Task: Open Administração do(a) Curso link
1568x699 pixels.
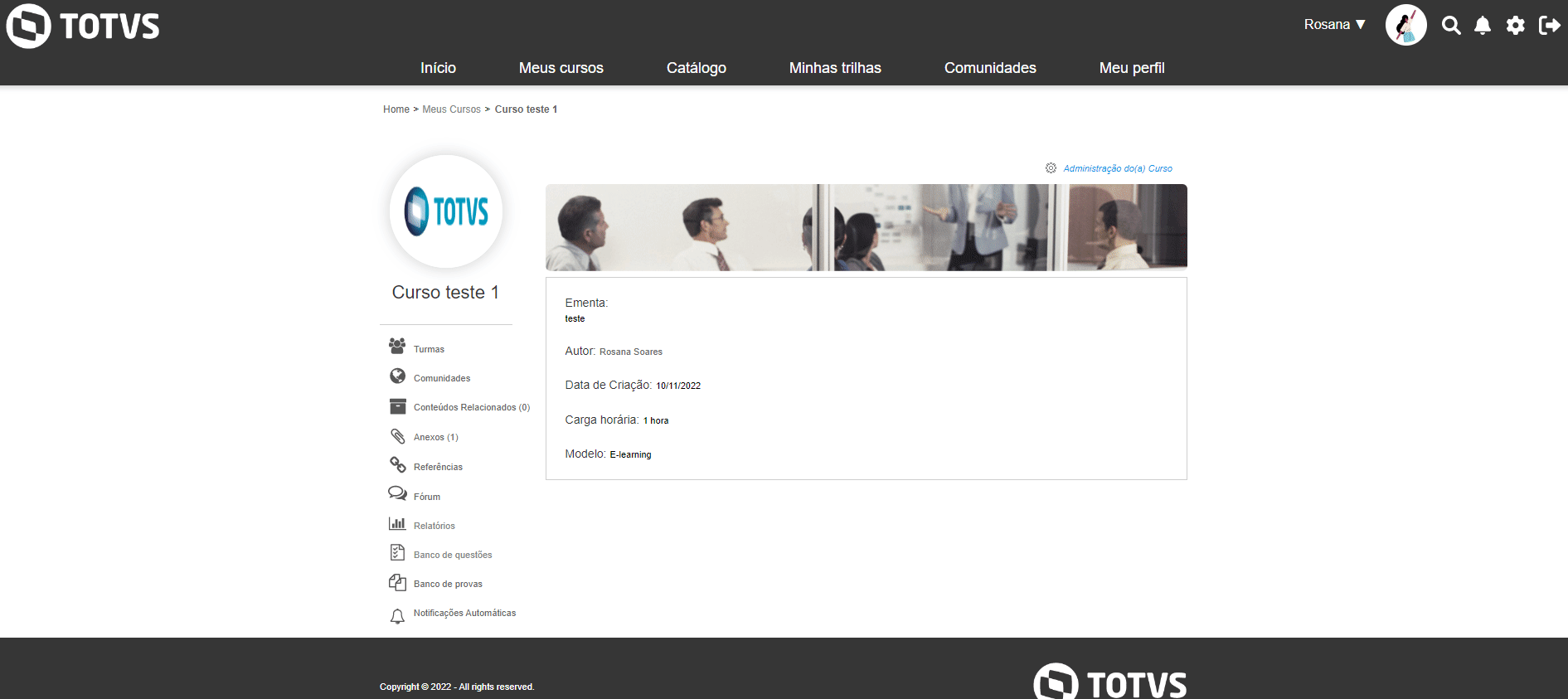Action: tap(1118, 168)
